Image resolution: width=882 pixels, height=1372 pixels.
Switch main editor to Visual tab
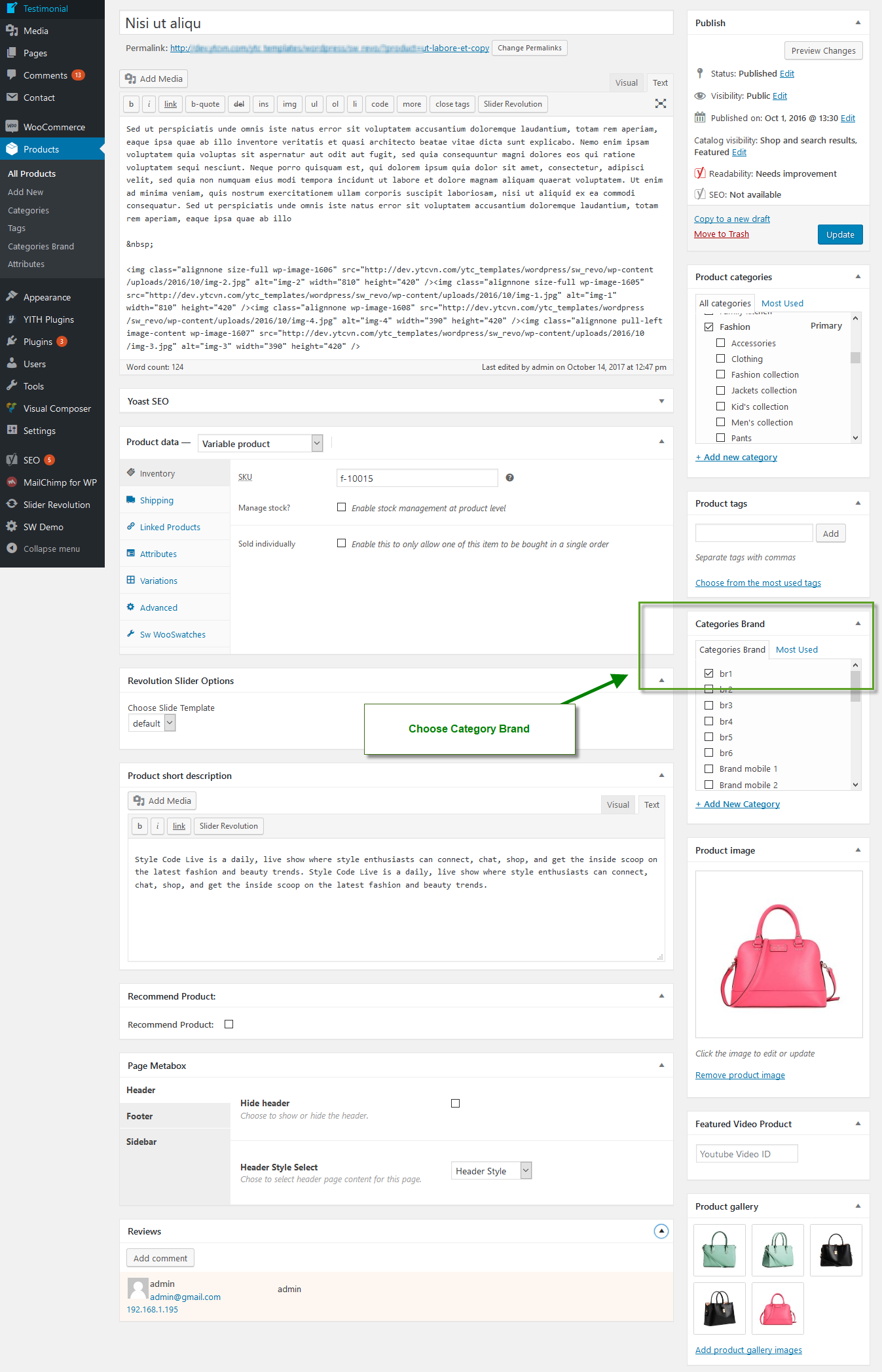(626, 82)
